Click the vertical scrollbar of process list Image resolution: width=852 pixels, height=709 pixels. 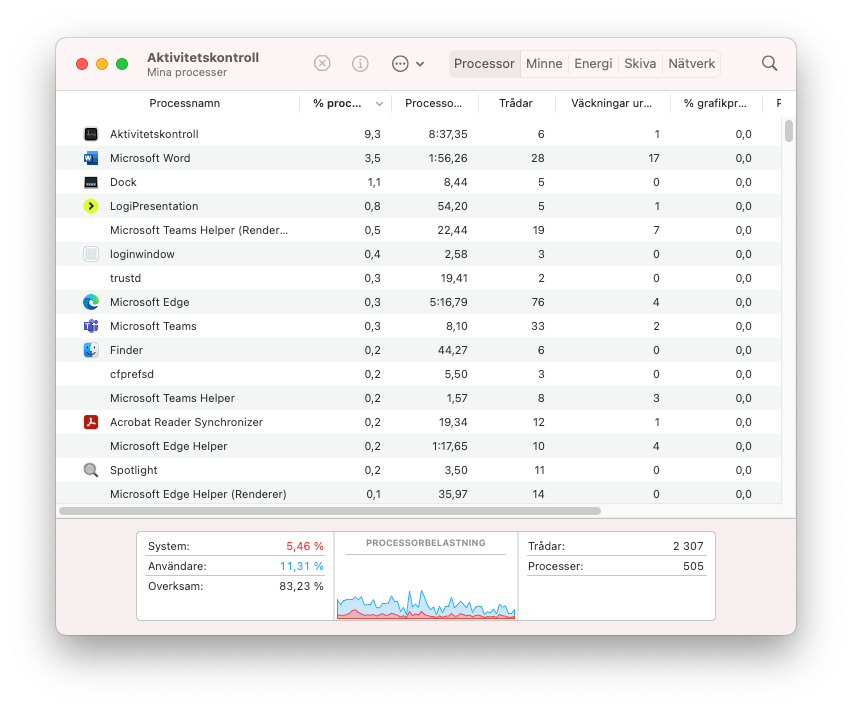[x=789, y=131]
